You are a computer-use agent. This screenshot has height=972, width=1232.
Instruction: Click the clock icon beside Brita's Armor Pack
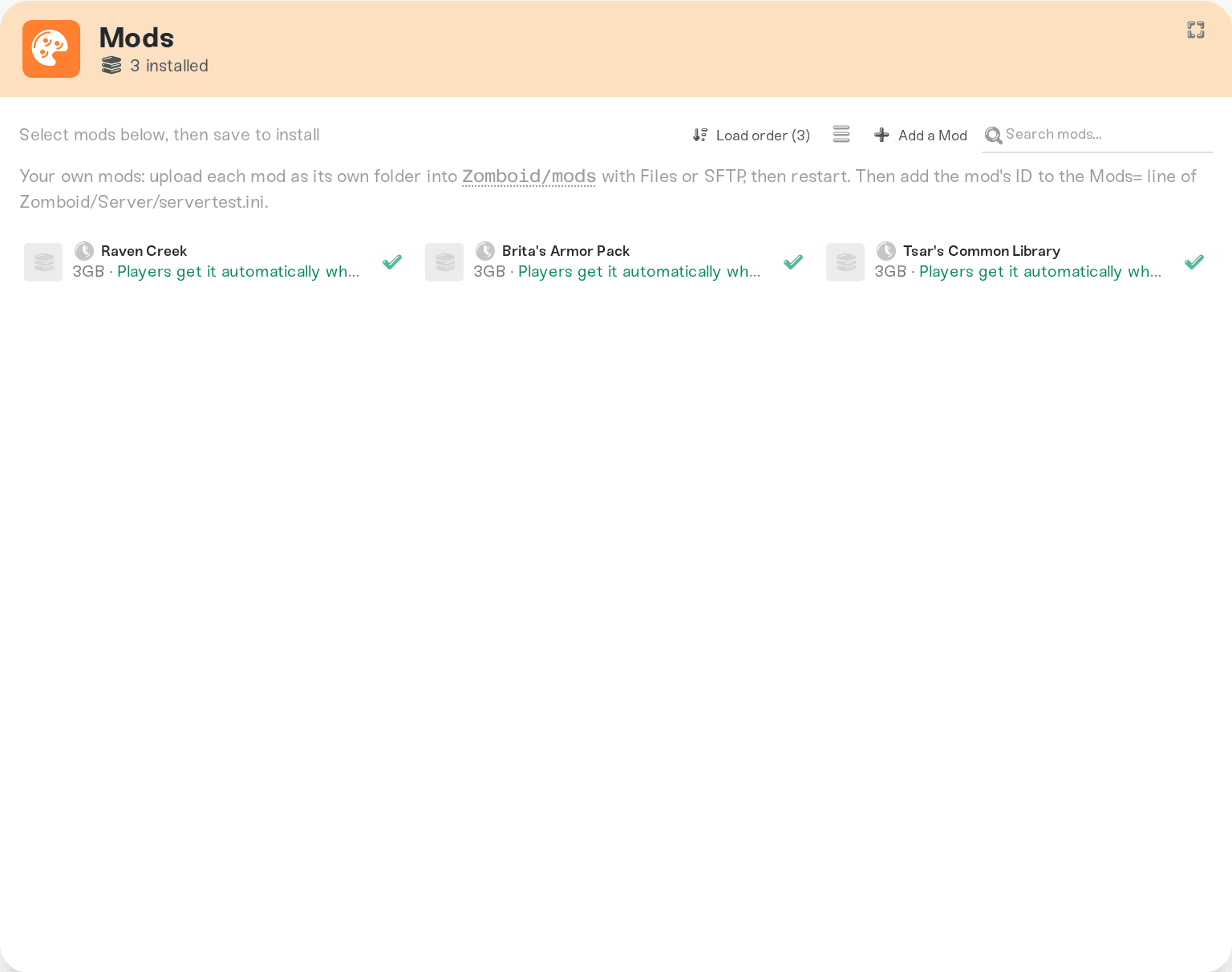click(x=485, y=251)
